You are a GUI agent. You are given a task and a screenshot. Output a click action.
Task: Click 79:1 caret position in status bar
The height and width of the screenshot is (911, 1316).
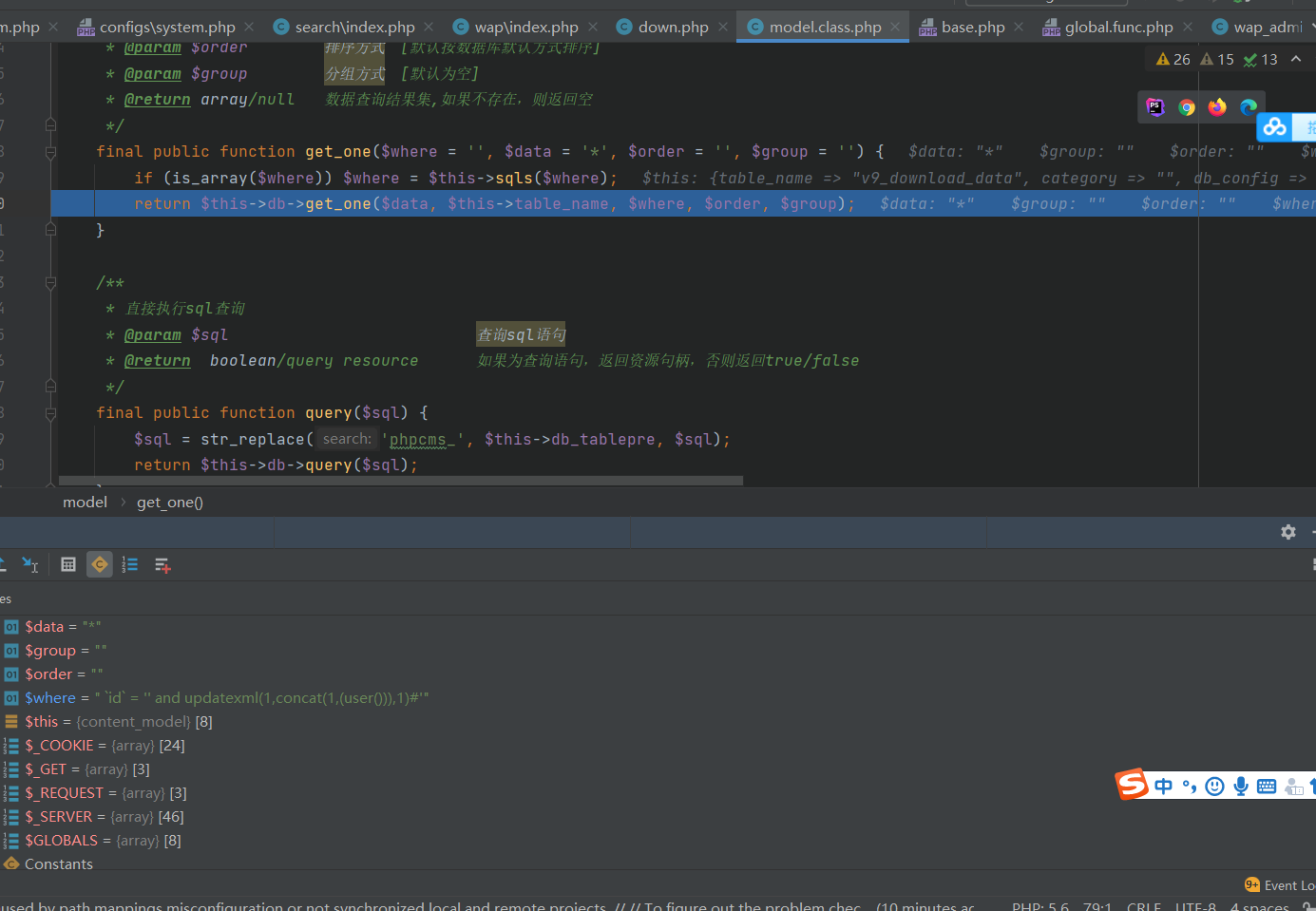pos(1097,907)
